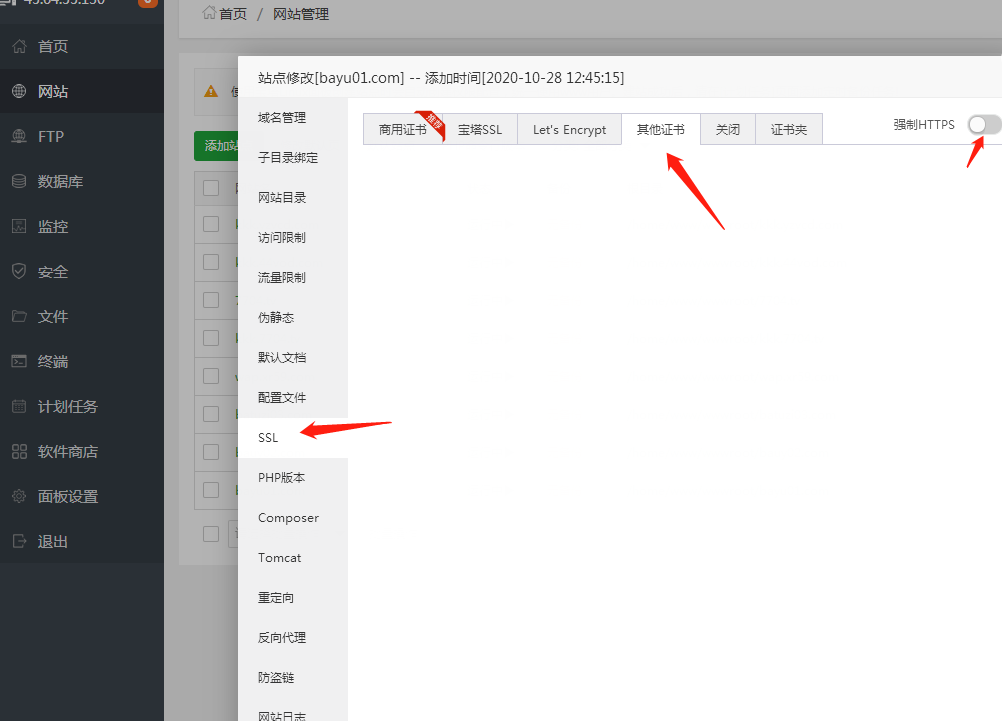Open 网站目录 settings
Viewport: 1002px width, 721px height.
click(293, 198)
